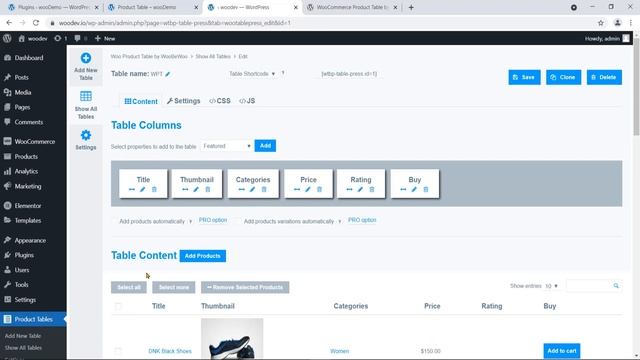Open the Women category link
The height and width of the screenshot is (360, 640).
coord(340,351)
